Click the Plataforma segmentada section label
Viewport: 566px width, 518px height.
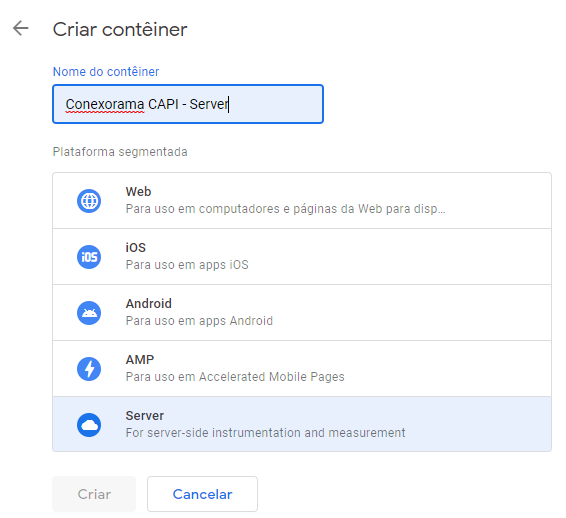click(120, 152)
